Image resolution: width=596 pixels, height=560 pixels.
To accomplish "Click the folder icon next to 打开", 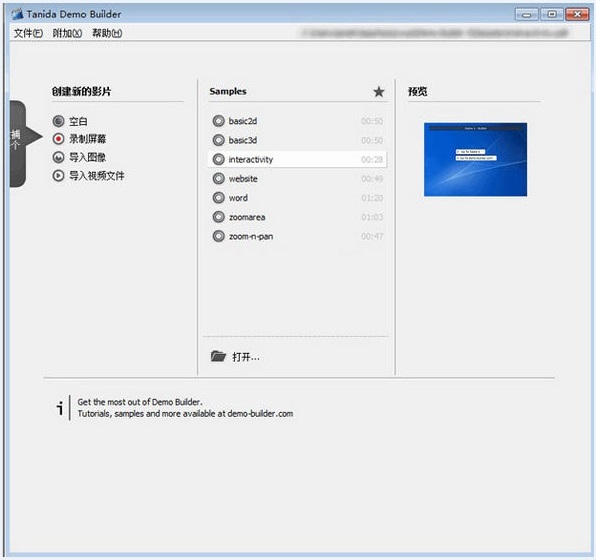I will point(218,356).
